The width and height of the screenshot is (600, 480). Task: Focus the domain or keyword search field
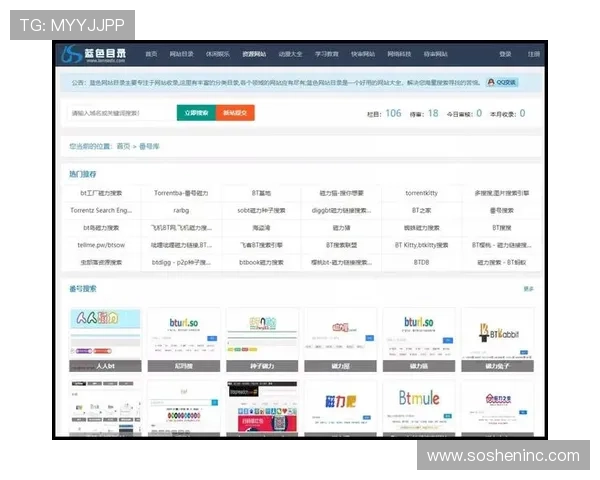click(122, 113)
